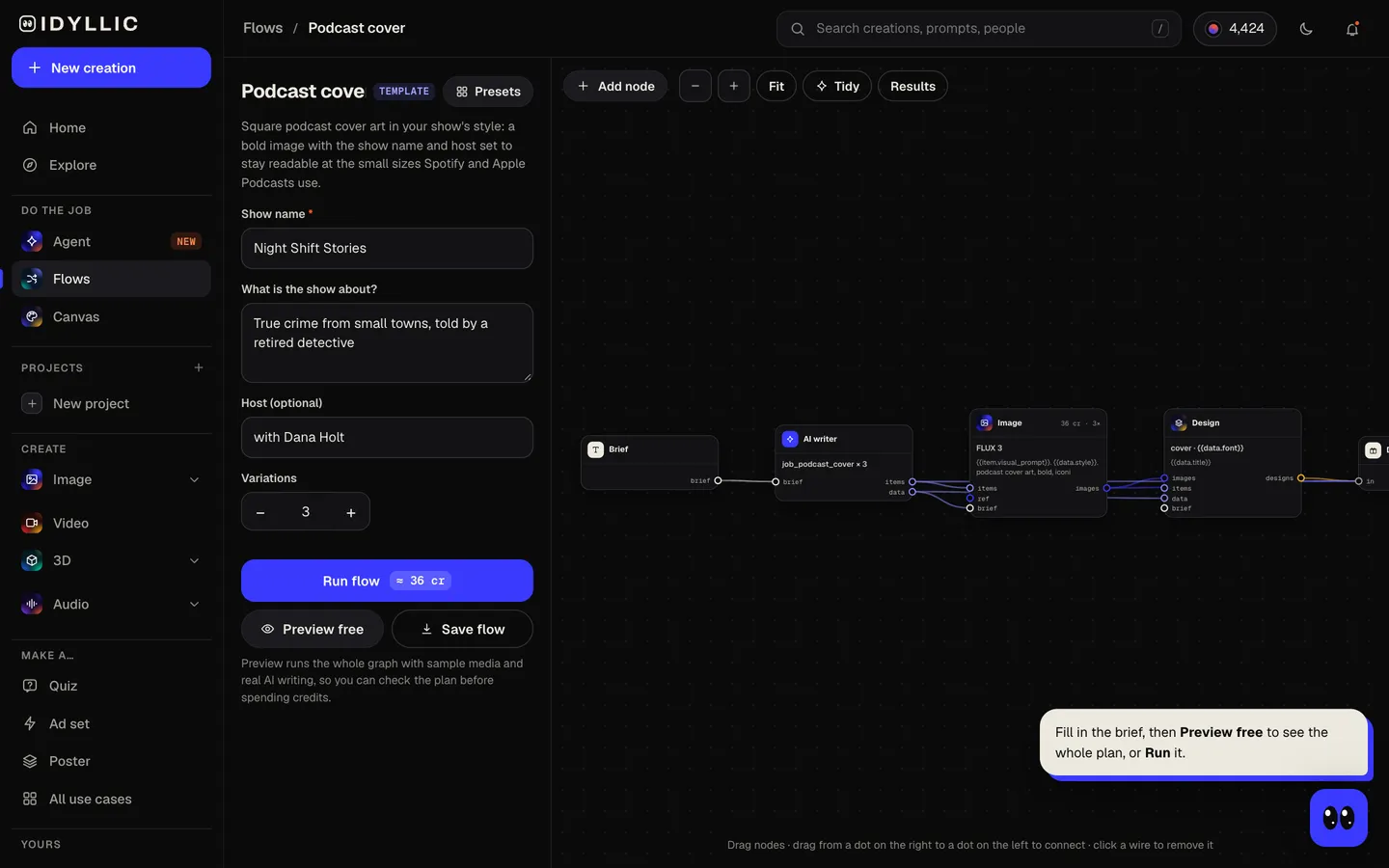Run the flow for 36 credits
The height and width of the screenshot is (868, 1389).
[387, 581]
